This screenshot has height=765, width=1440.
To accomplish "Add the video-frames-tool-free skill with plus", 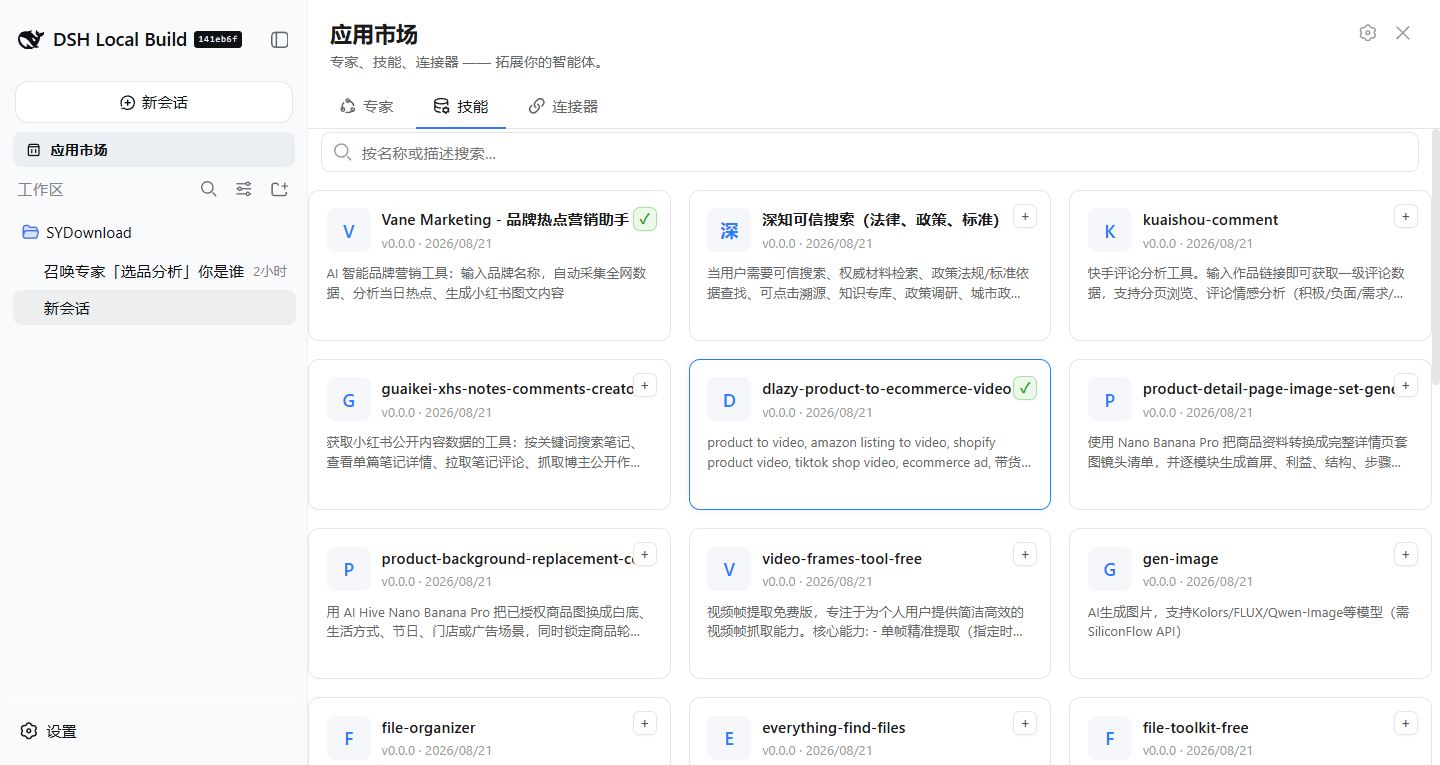I will tap(1025, 554).
